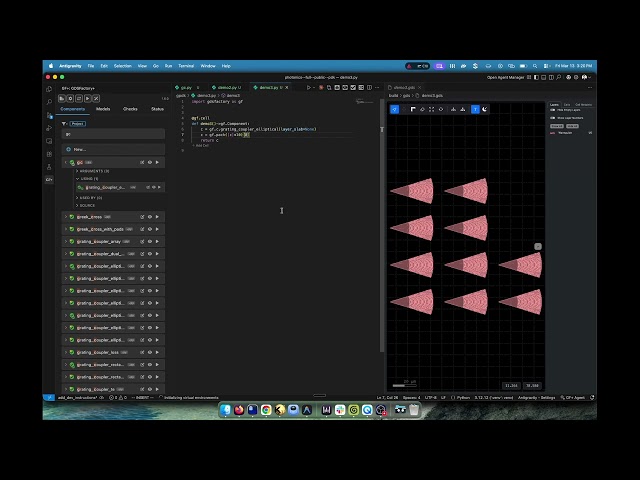Image resolution: width=640 pixels, height=480 pixels.
Task: Open source of grating_coupler_array with edit icon
Action: tap(142, 242)
